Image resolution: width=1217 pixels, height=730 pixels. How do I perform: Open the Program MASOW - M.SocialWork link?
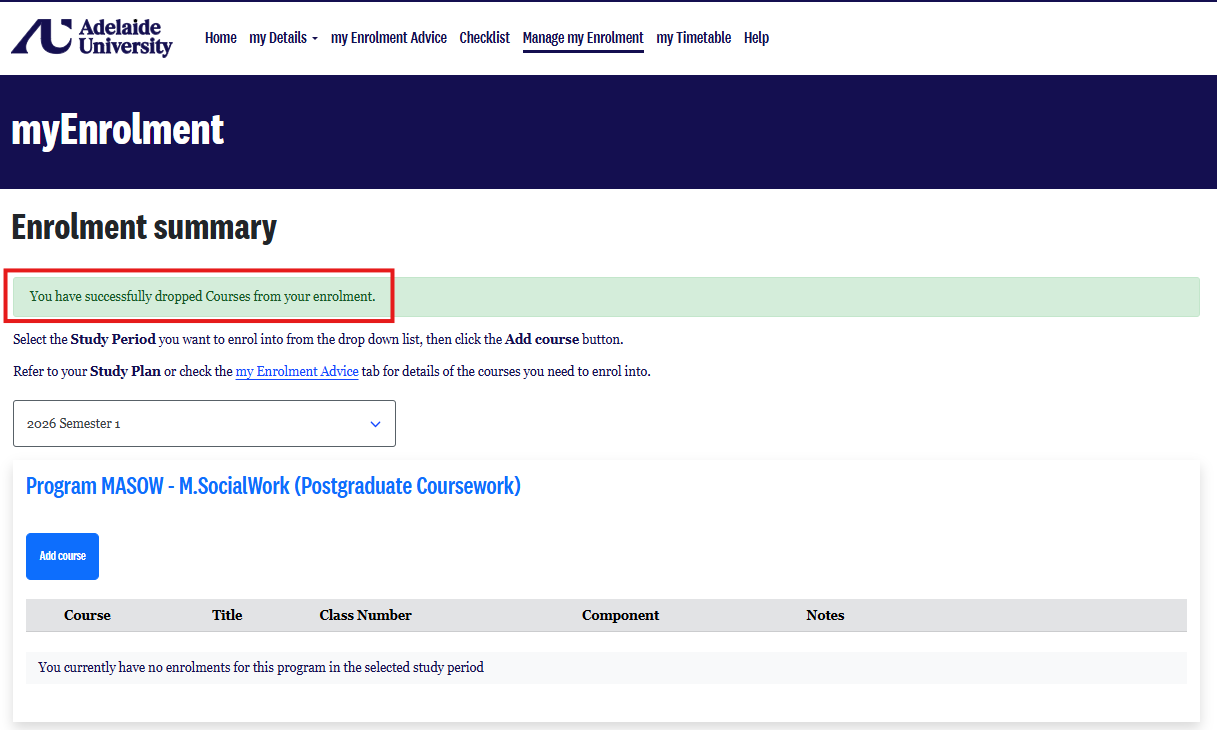(273, 486)
